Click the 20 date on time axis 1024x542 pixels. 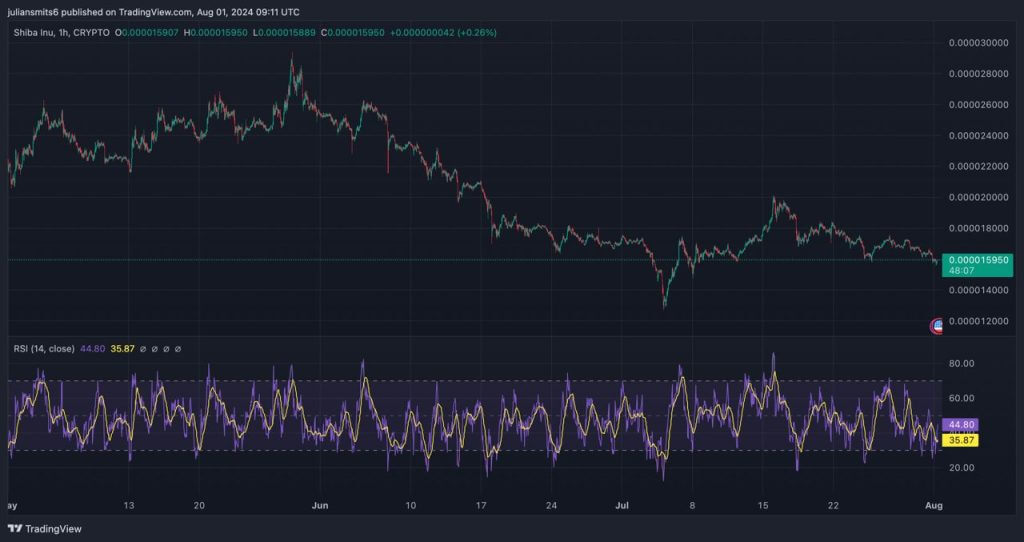click(x=199, y=505)
